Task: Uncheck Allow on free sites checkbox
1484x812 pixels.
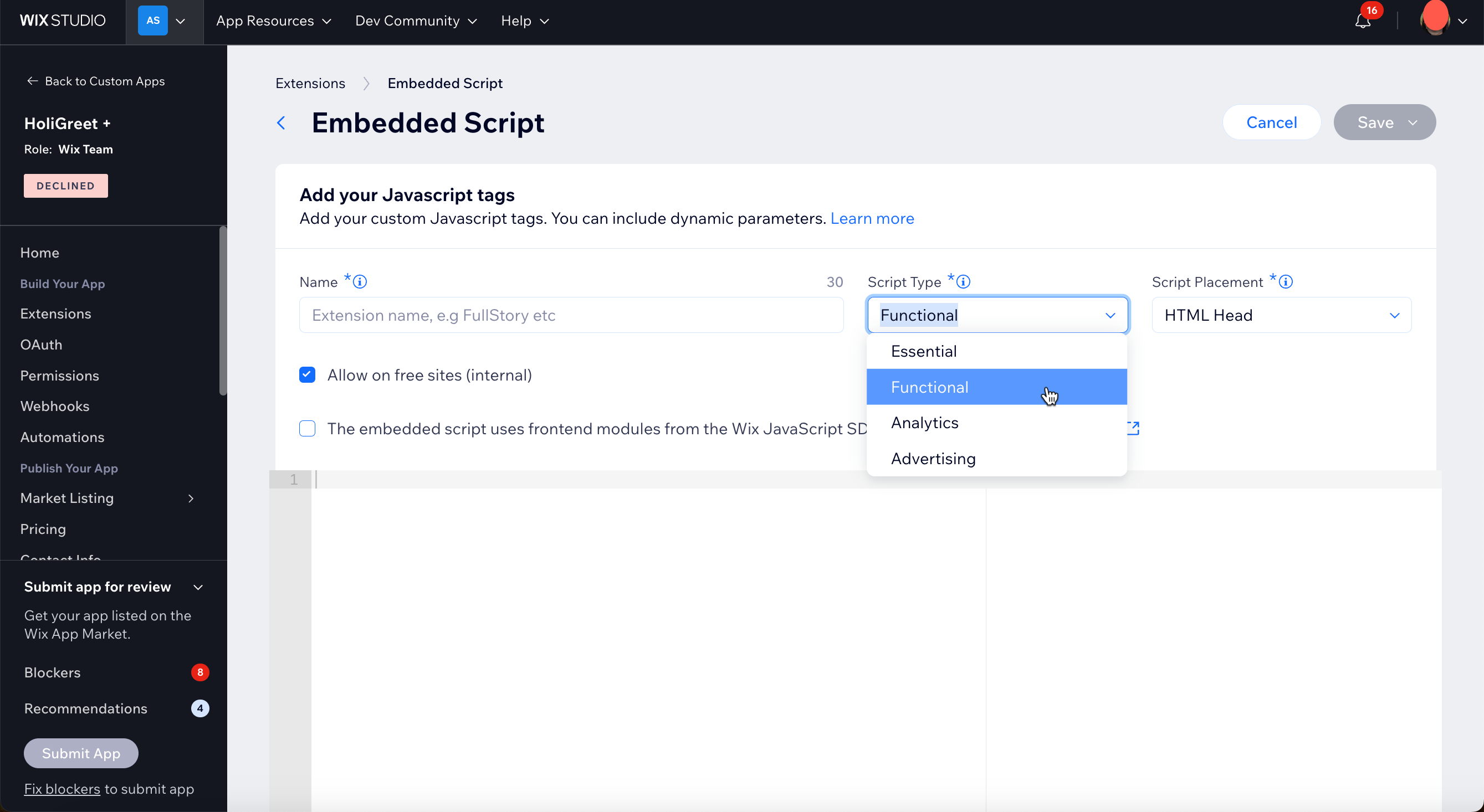Action: 307,375
